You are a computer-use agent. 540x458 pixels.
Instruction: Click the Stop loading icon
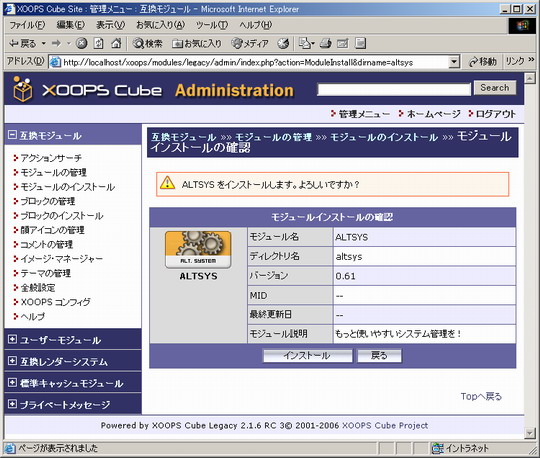[x=82, y=43]
